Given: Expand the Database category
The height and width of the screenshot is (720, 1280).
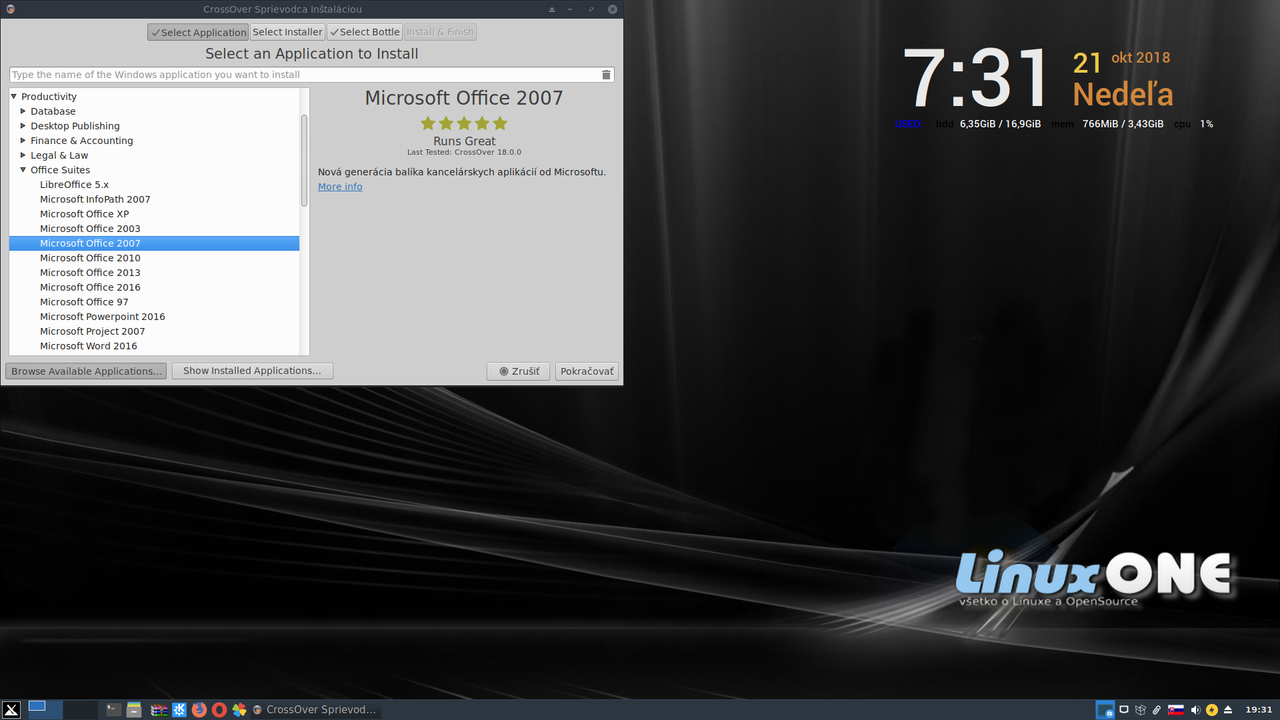Looking at the screenshot, I should [x=23, y=111].
